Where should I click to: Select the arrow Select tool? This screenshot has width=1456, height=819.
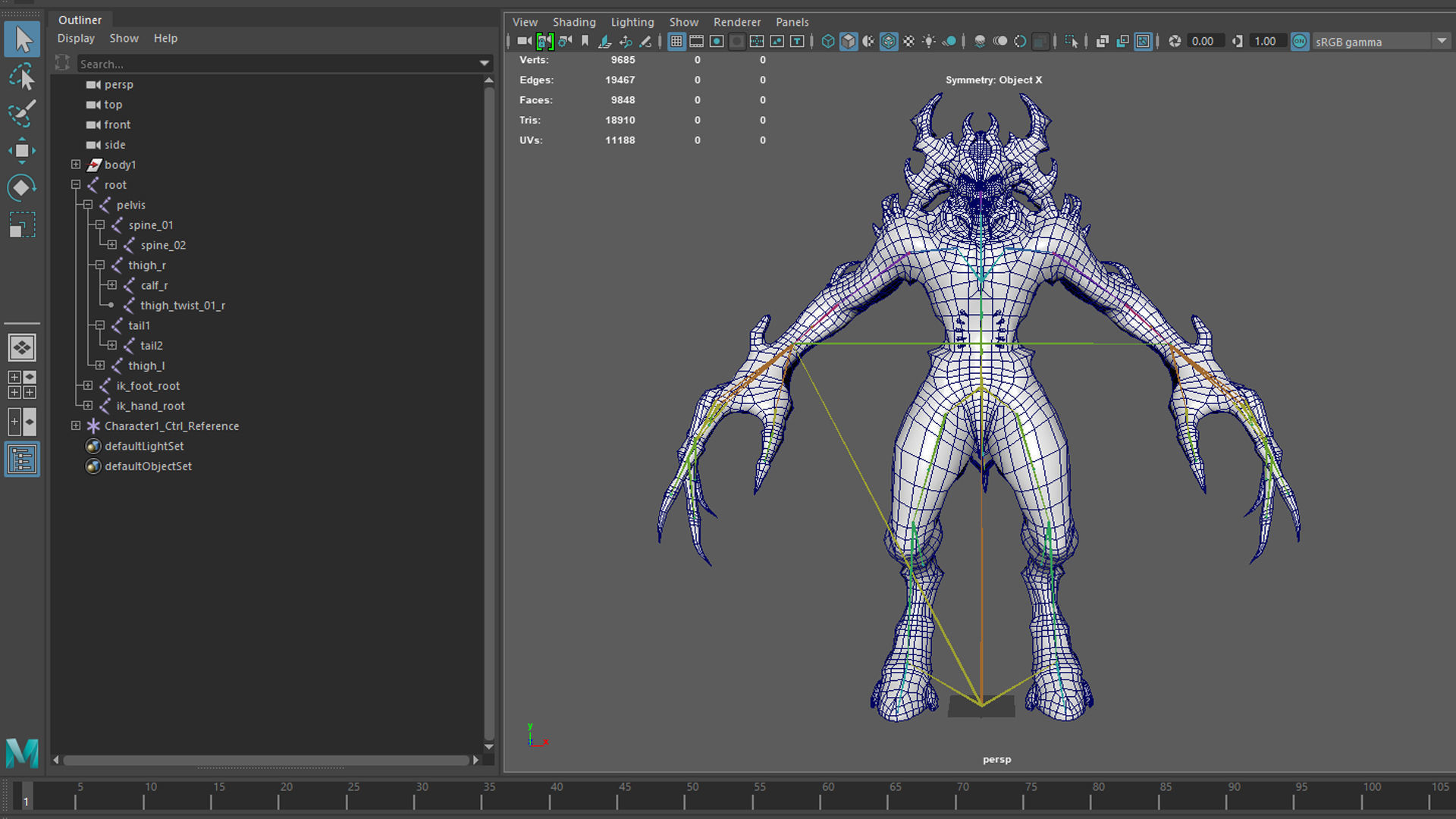(x=22, y=40)
